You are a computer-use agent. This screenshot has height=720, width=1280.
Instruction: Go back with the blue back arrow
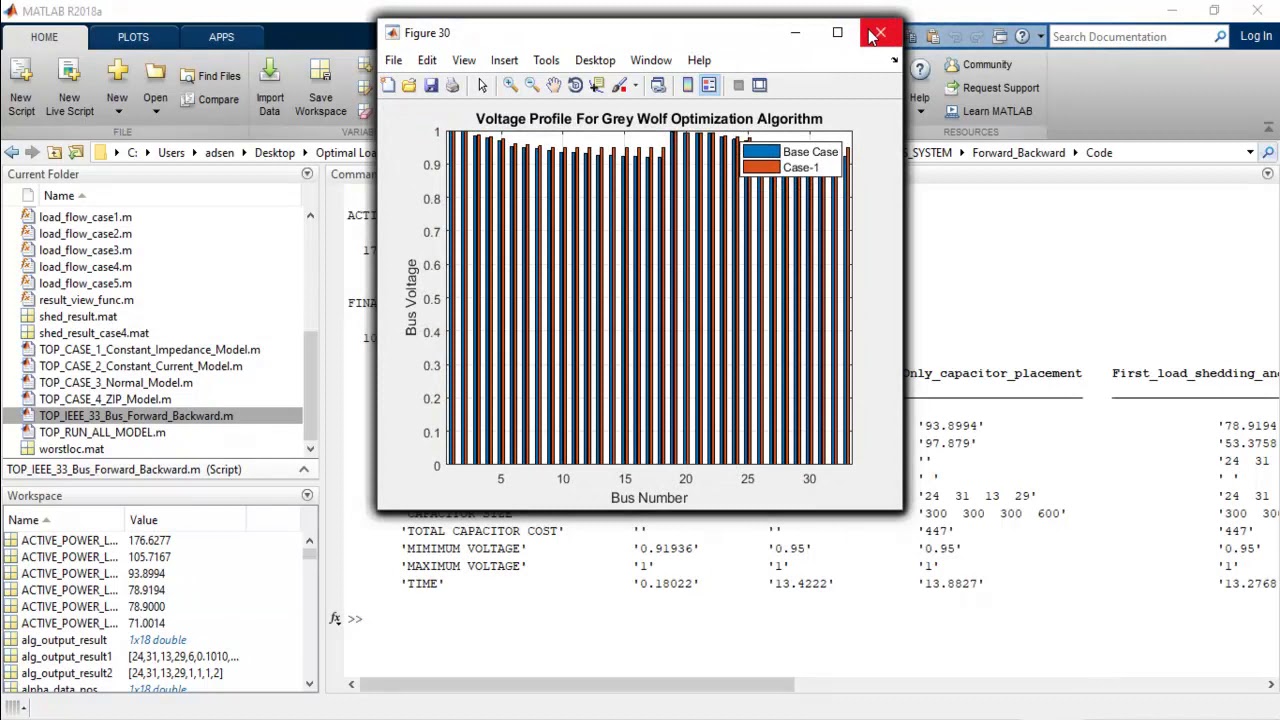[11, 153]
